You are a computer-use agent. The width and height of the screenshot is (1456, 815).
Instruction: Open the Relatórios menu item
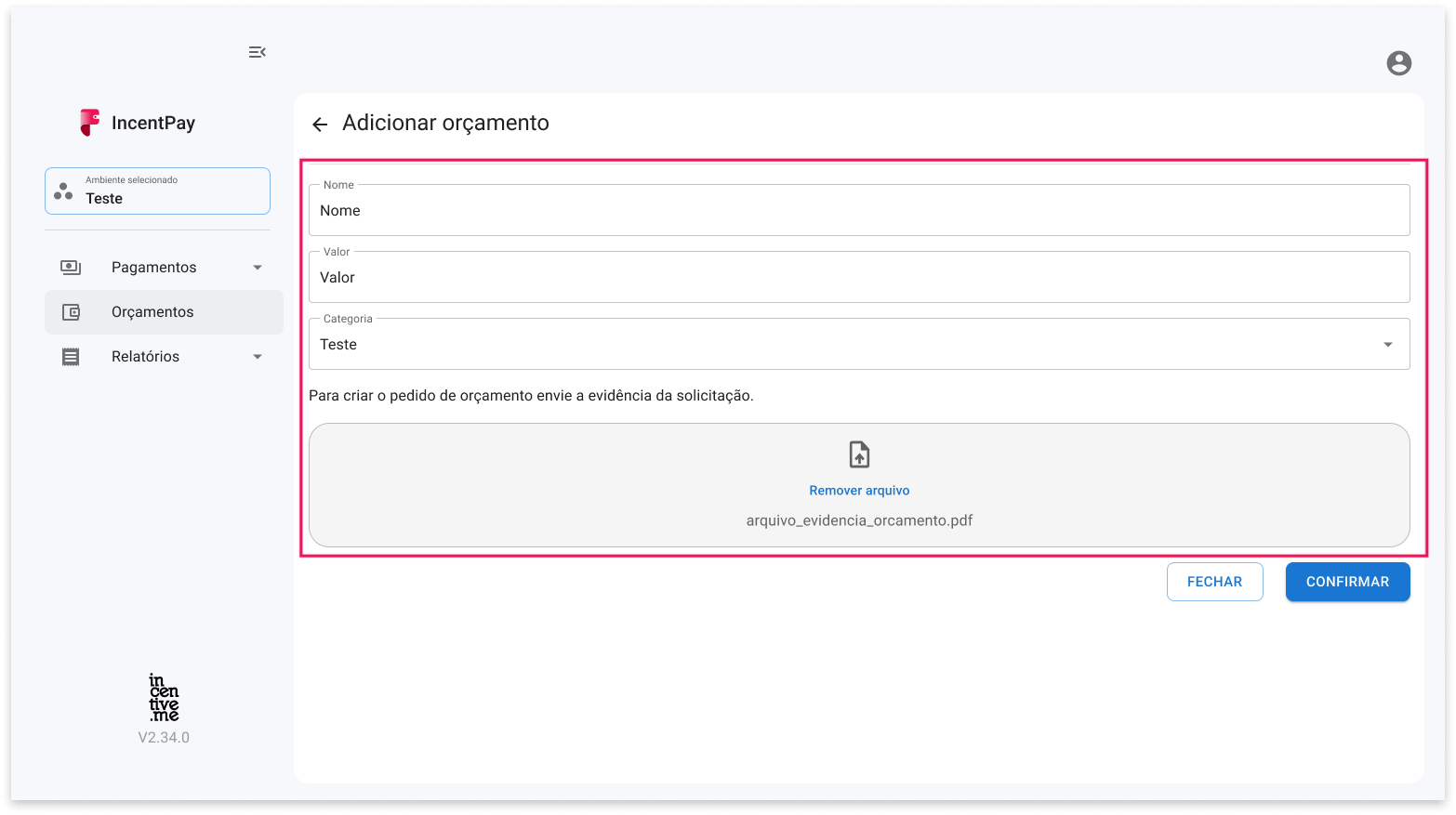[x=164, y=357]
